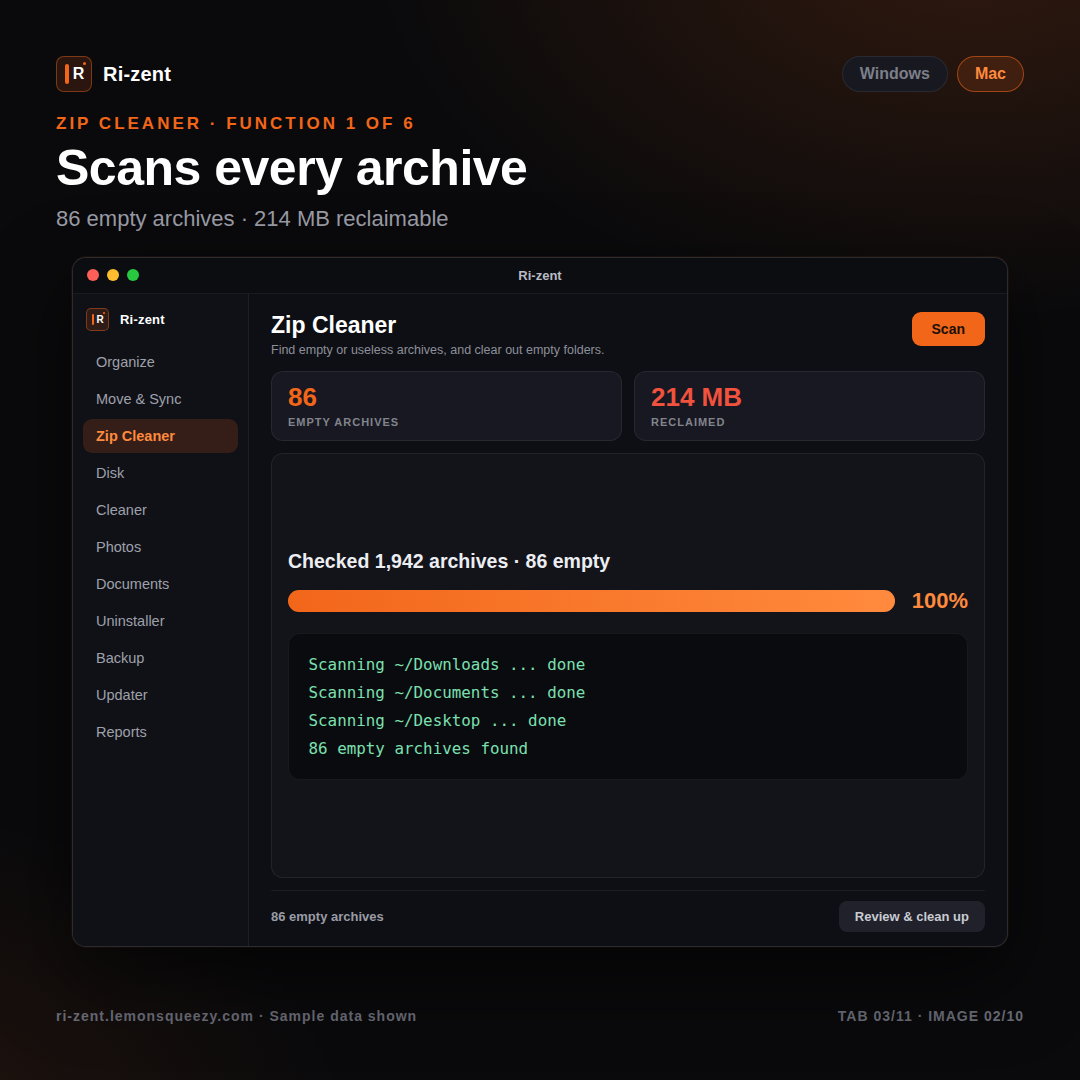Open Move & Sync in sidebar
The width and height of the screenshot is (1080, 1080).
click(160, 399)
